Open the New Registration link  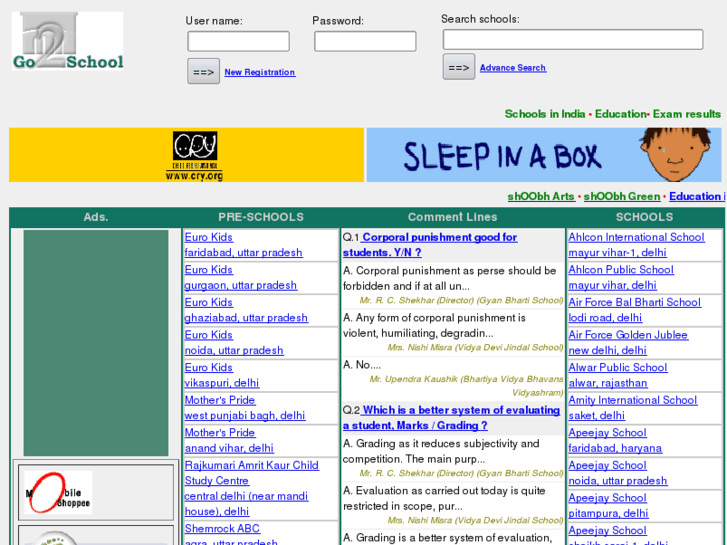[260, 72]
